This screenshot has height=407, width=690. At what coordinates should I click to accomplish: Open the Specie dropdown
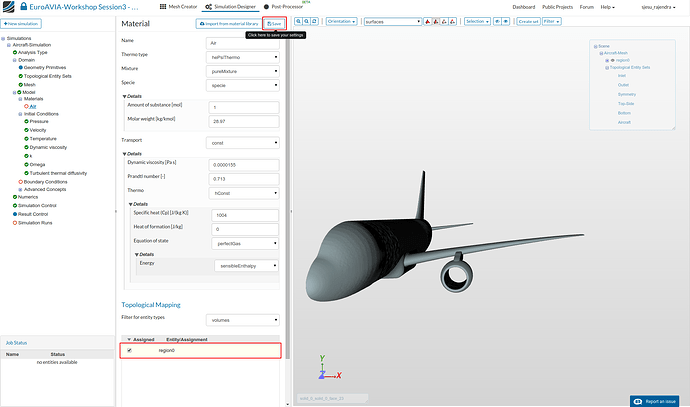(x=242, y=85)
